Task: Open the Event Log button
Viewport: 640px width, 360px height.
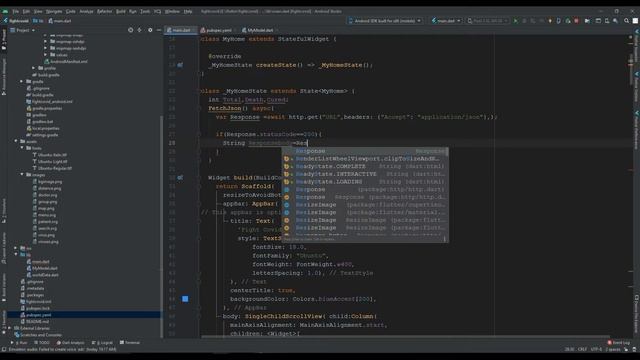Action: coord(618,343)
